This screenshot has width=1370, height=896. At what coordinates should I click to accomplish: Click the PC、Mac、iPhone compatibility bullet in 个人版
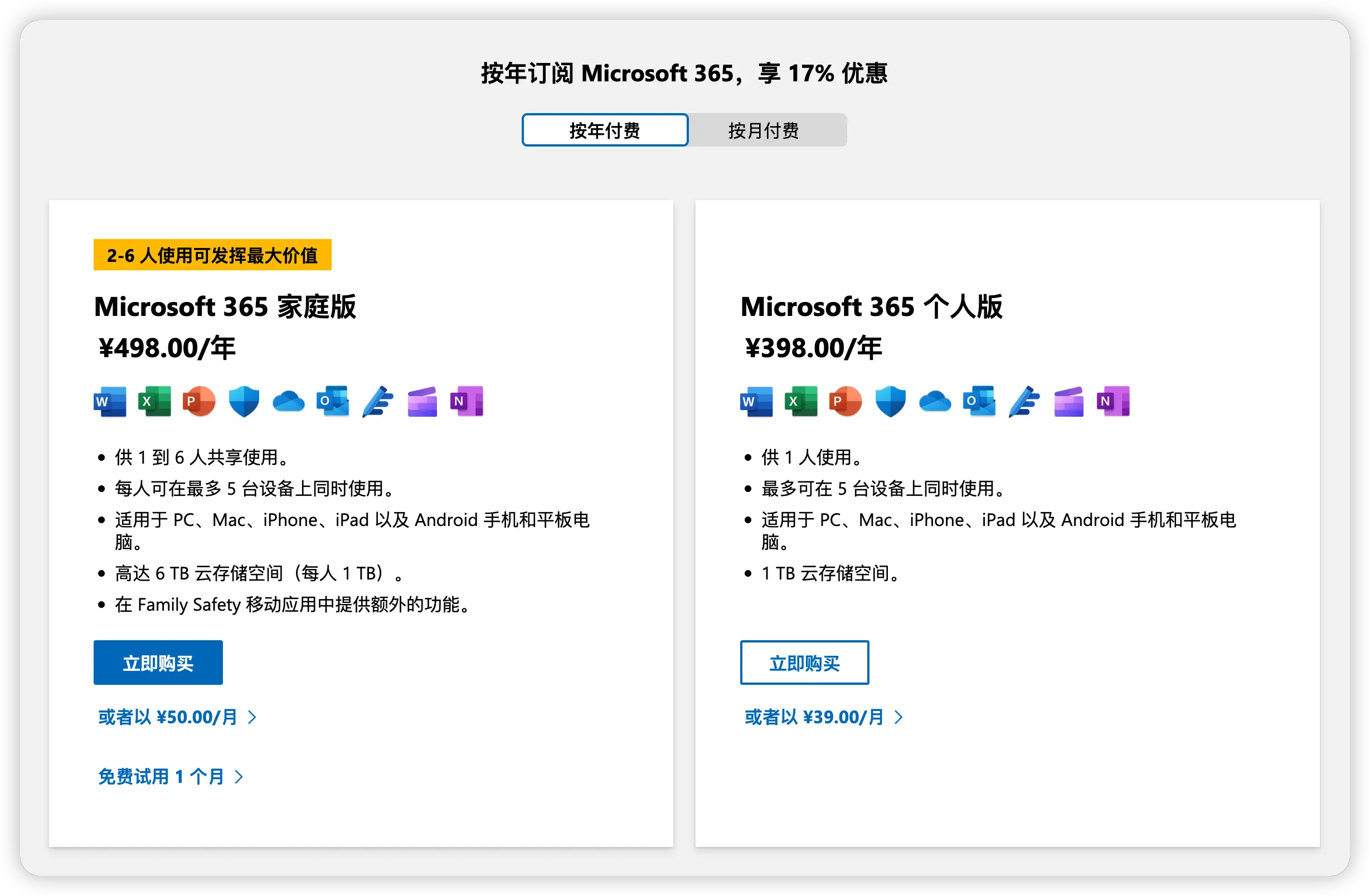pos(999,530)
